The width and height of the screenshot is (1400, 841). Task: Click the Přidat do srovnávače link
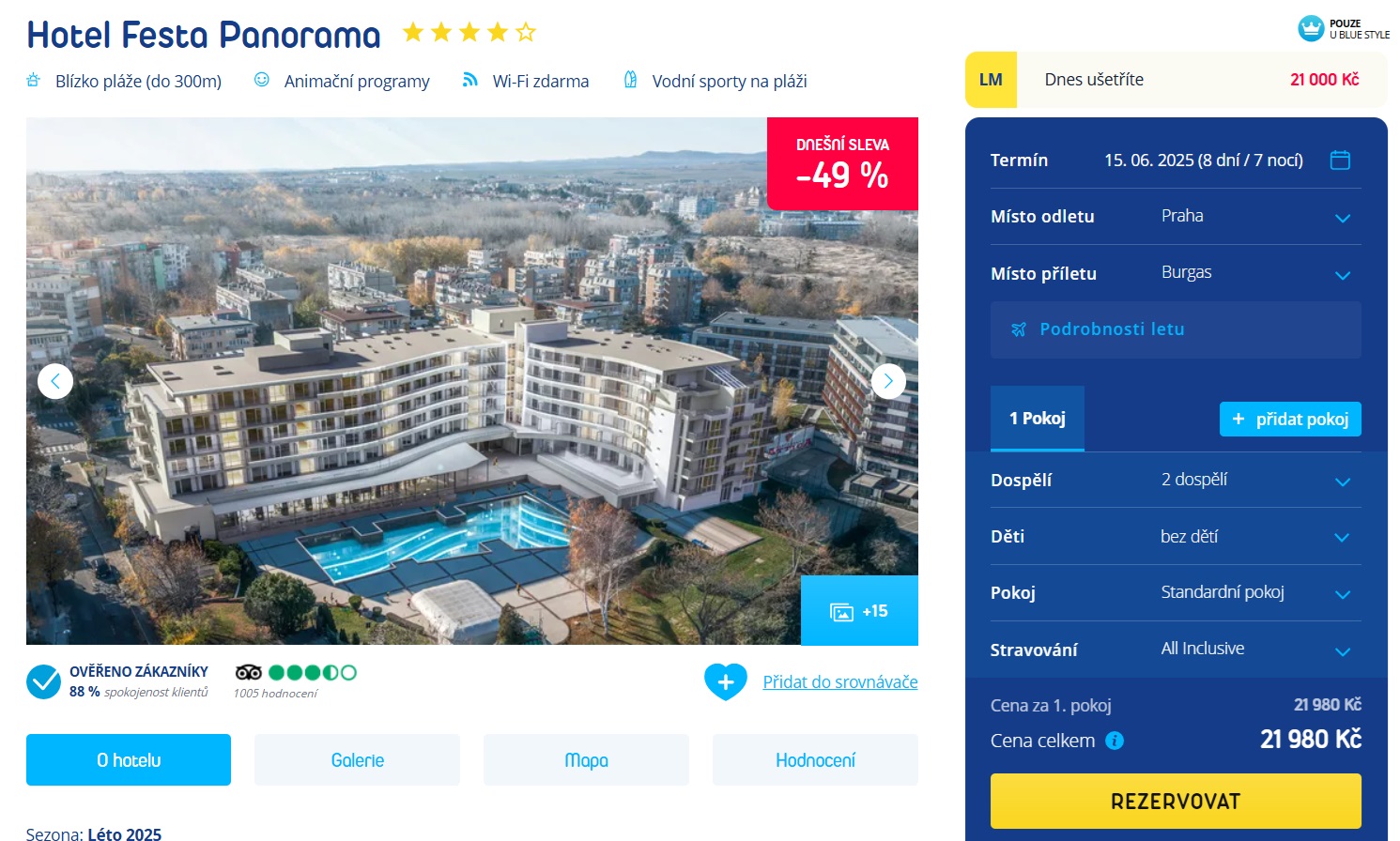coord(840,682)
